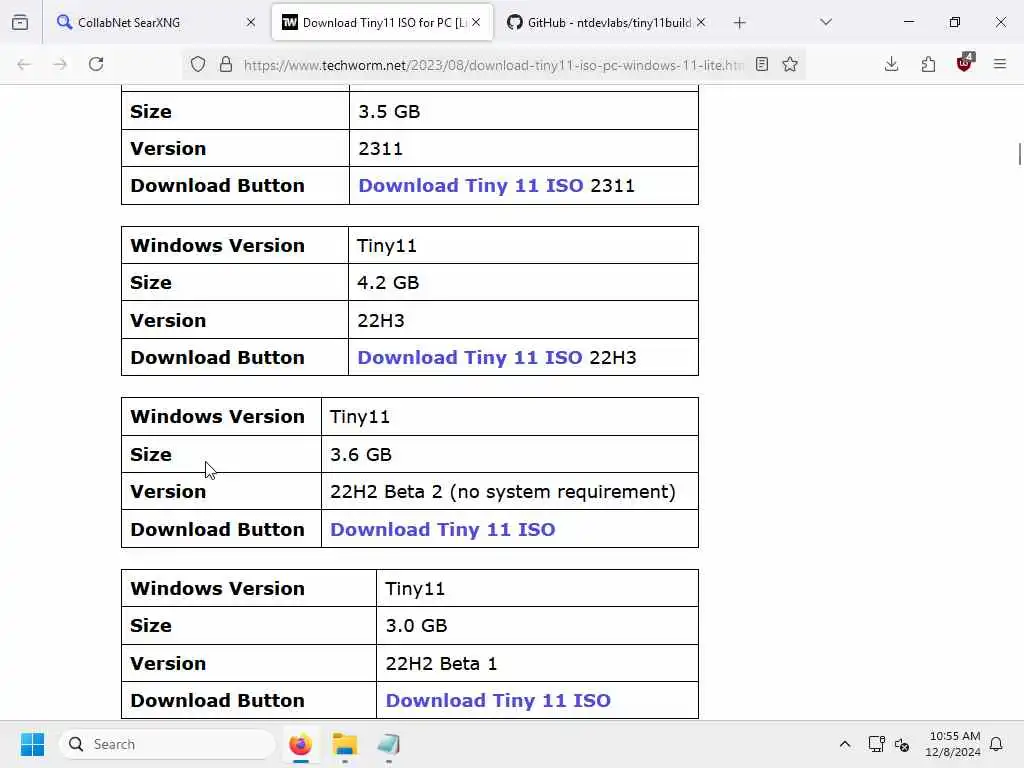Open the clock showing 10:55 AM 12/8/2024
This screenshot has height=768, width=1024.
953,744
